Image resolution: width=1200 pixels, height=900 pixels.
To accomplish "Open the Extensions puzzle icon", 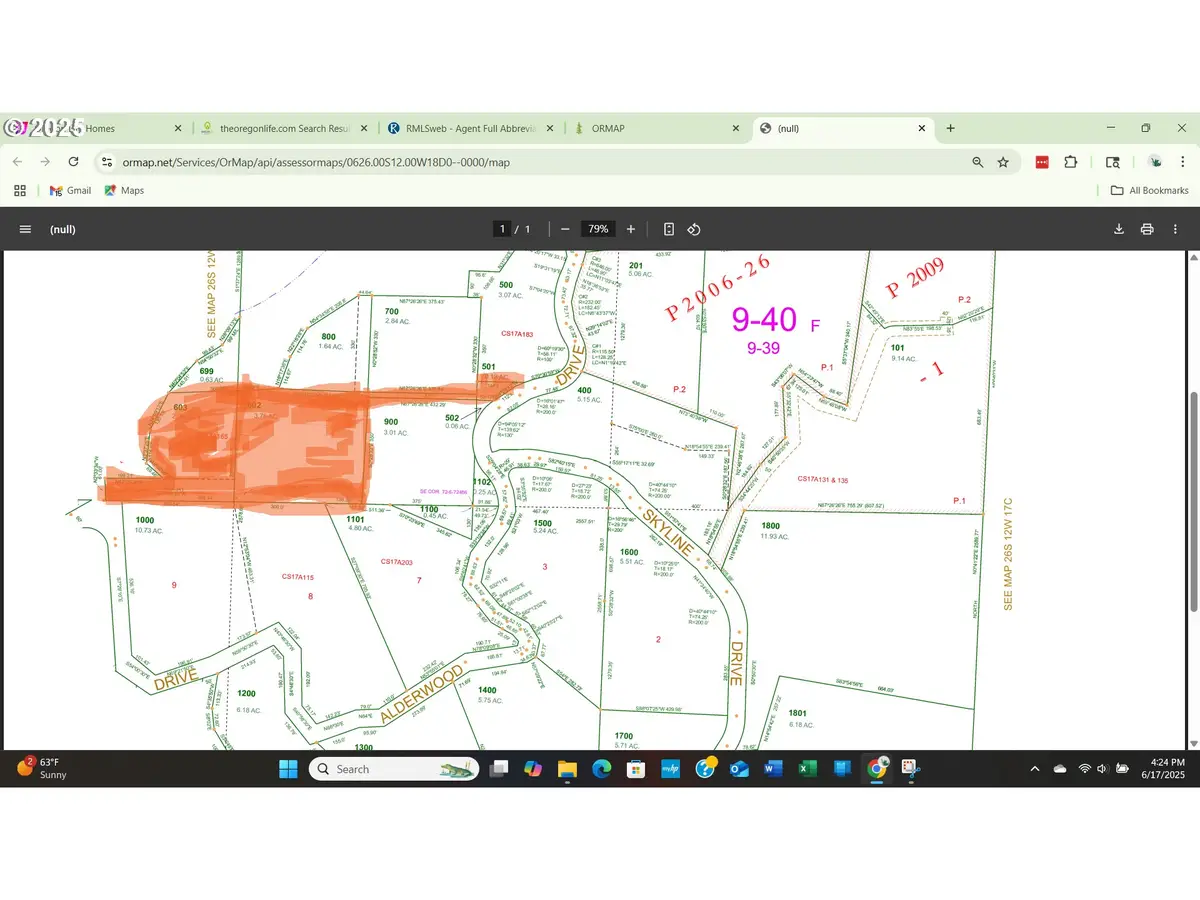I will [1071, 162].
